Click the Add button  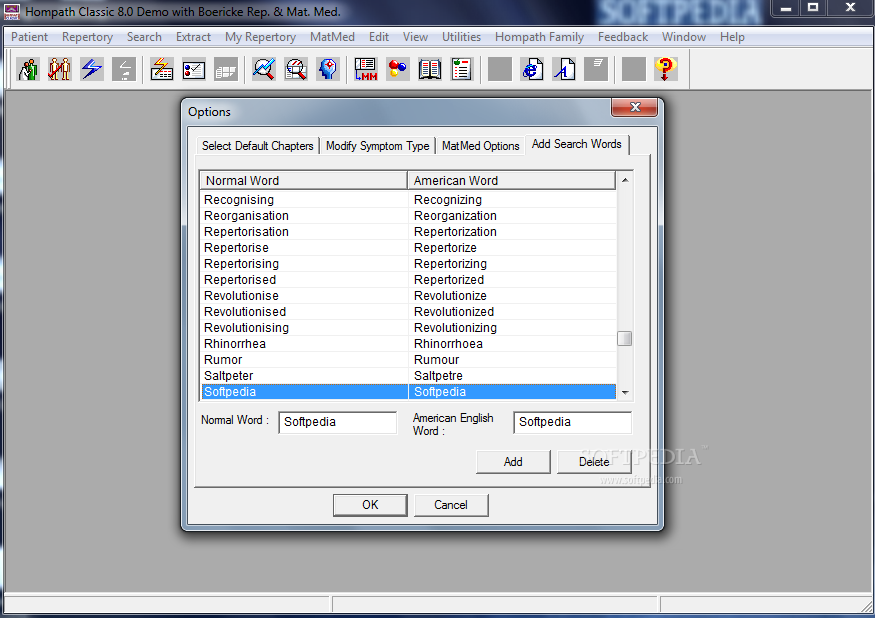pyautogui.click(x=513, y=462)
